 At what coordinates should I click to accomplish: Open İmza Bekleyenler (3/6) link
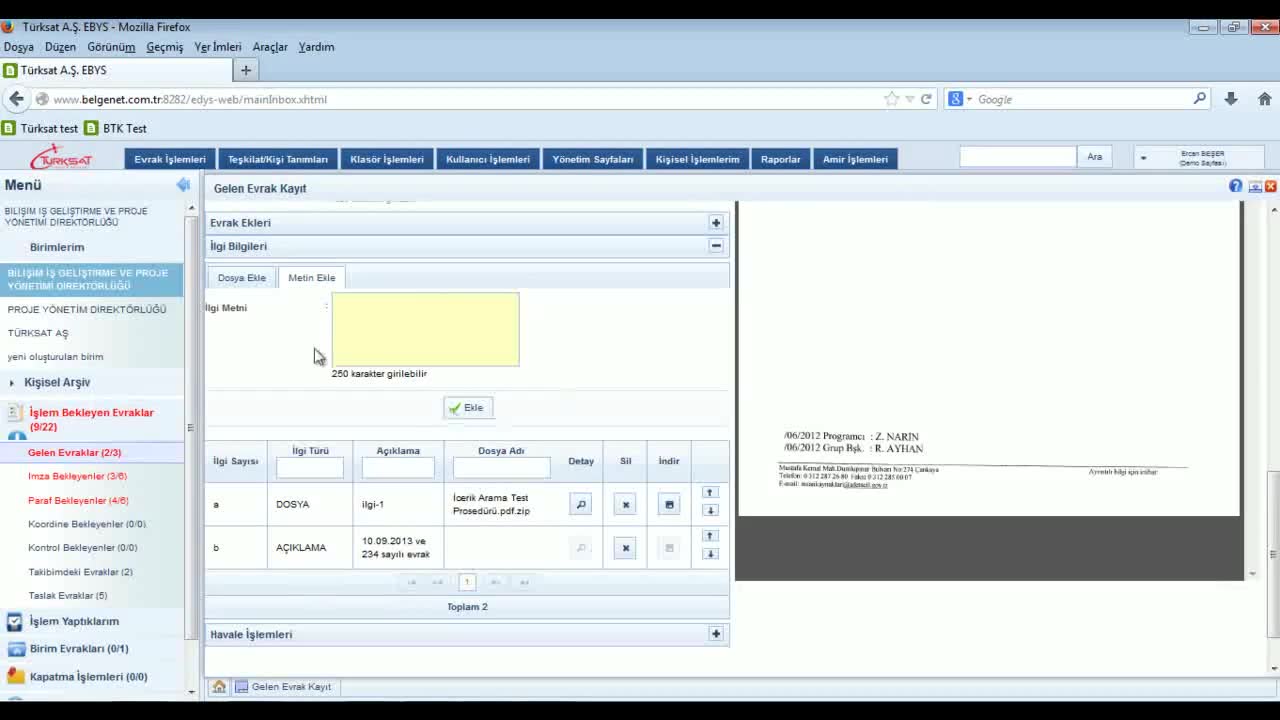pos(77,477)
